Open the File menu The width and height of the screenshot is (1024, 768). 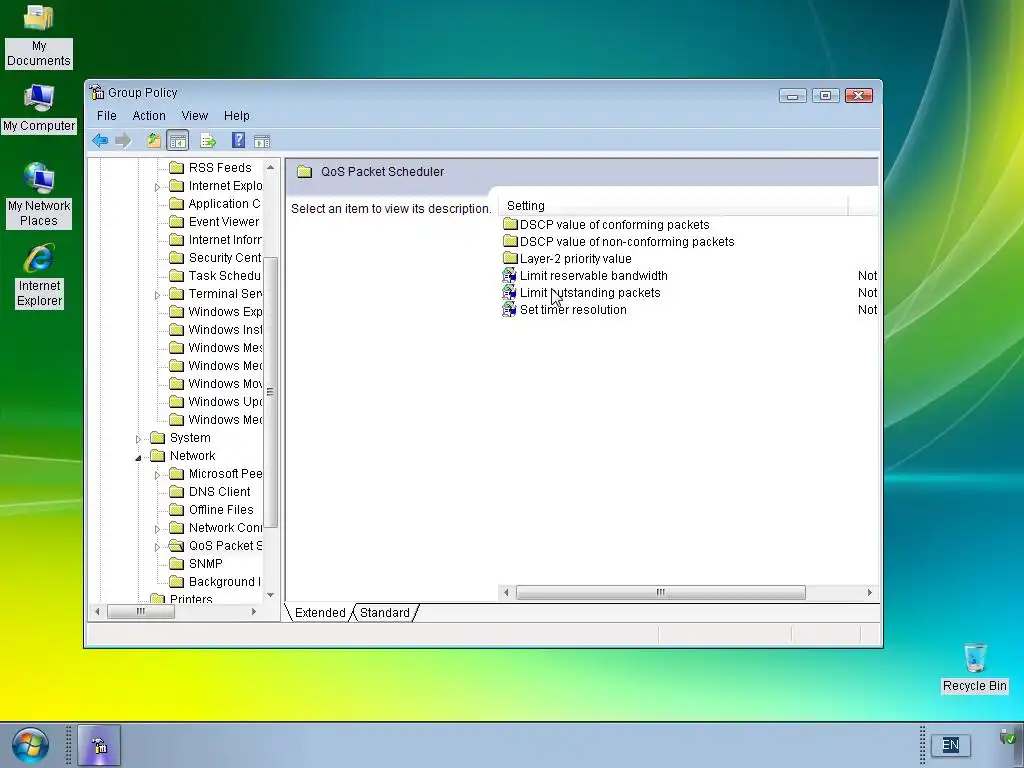106,116
